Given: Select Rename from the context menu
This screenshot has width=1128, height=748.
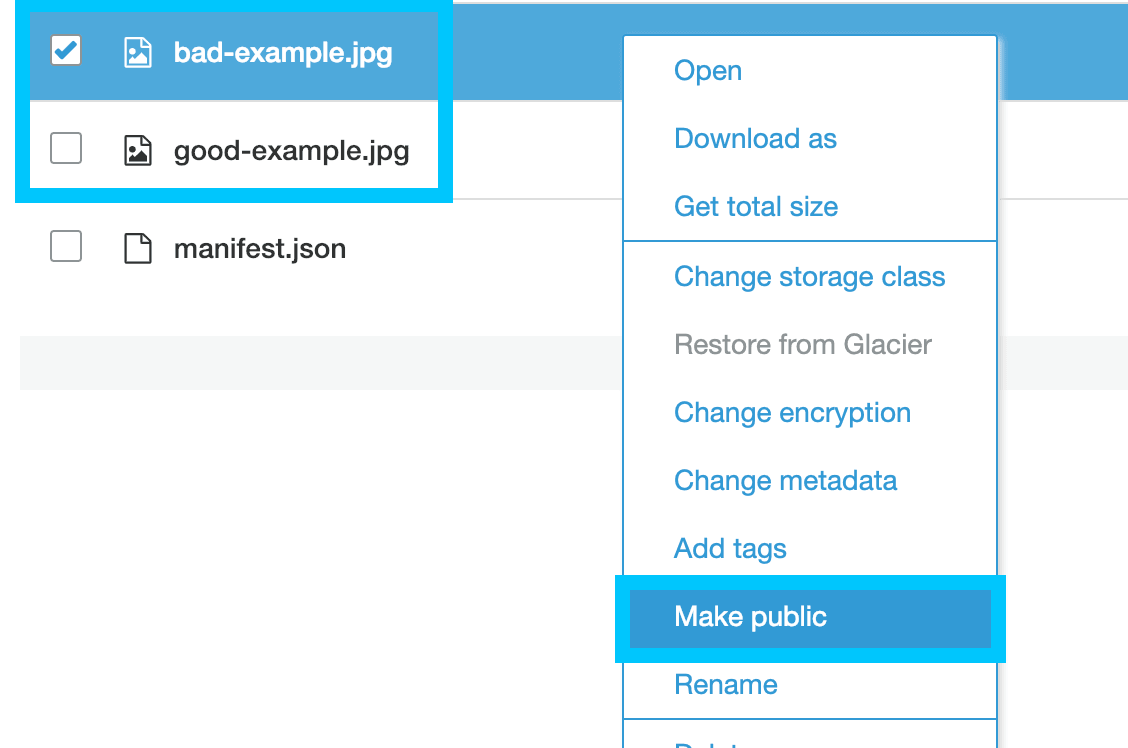Looking at the screenshot, I should coord(725,685).
